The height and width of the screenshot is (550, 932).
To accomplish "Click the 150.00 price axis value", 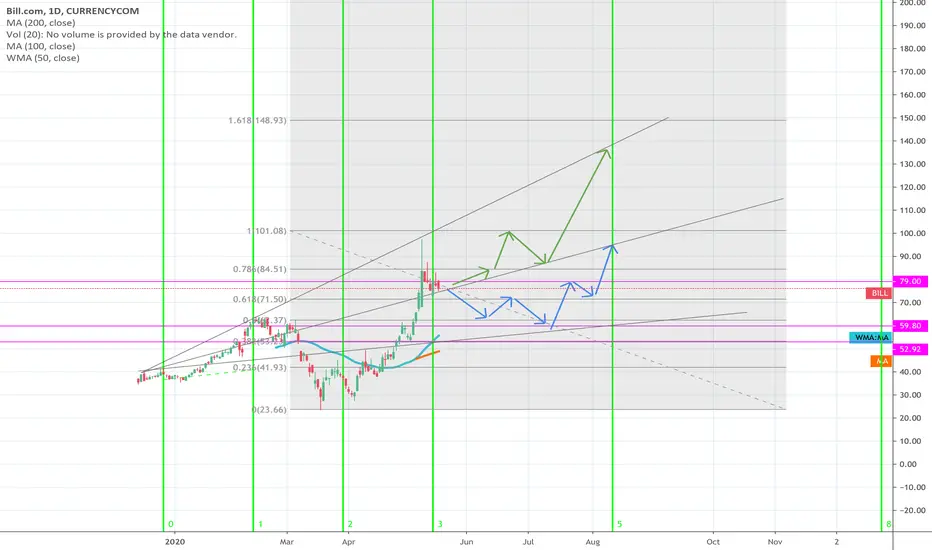I will pos(913,118).
